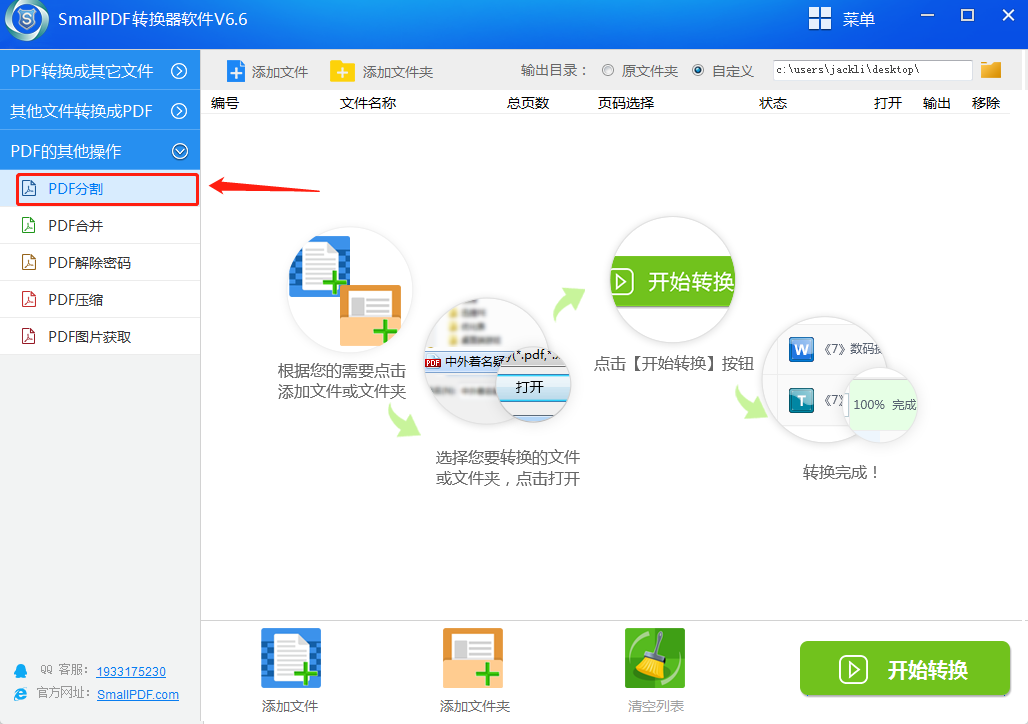The image size is (1028, 724).
Task: Collapse the PDF的其他操作 section
Action: (x=180, y=151)
